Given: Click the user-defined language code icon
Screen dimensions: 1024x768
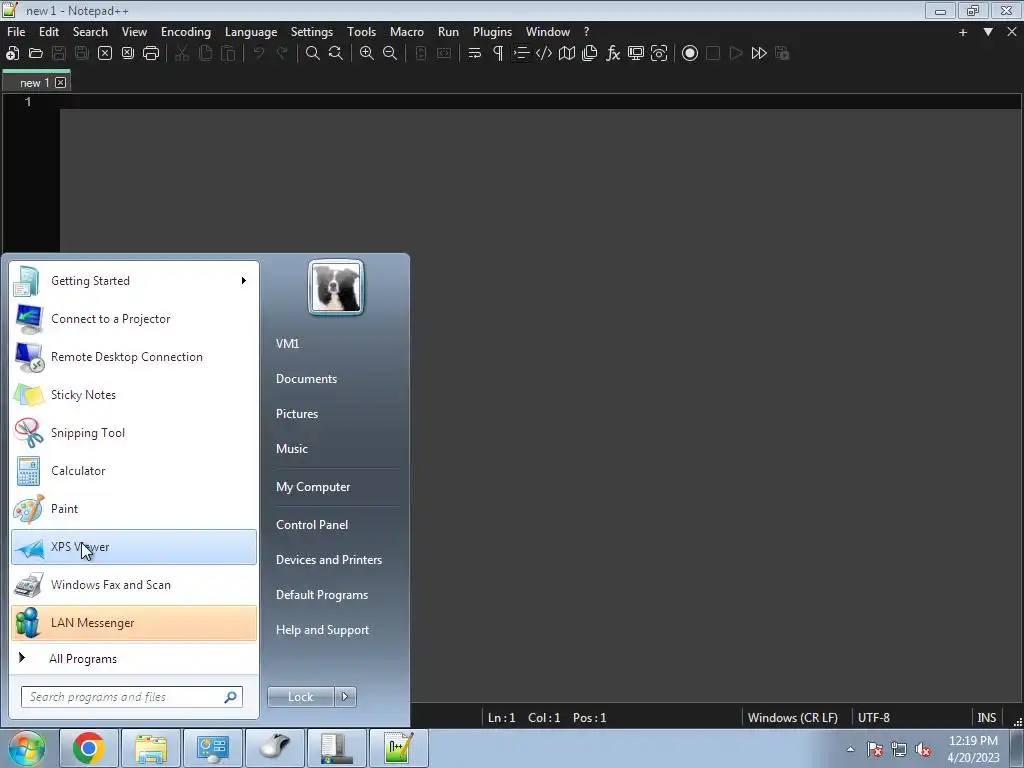Looking at the screenshot, I should pos(544,54).
